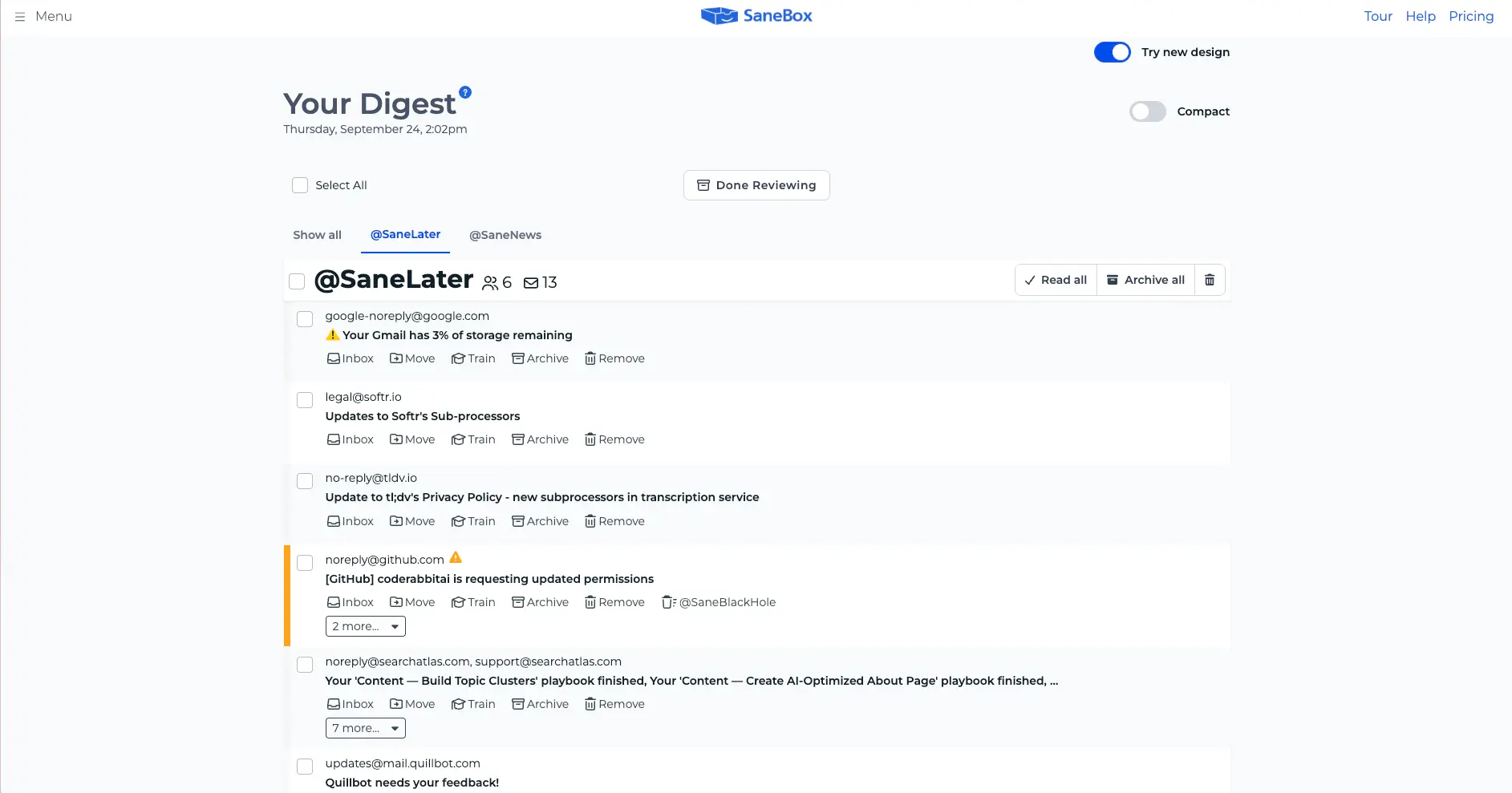This screenshot has height=793, width=1512.
Task: Train the Gmail storage remaining email
Action: (x=473, y=358)
